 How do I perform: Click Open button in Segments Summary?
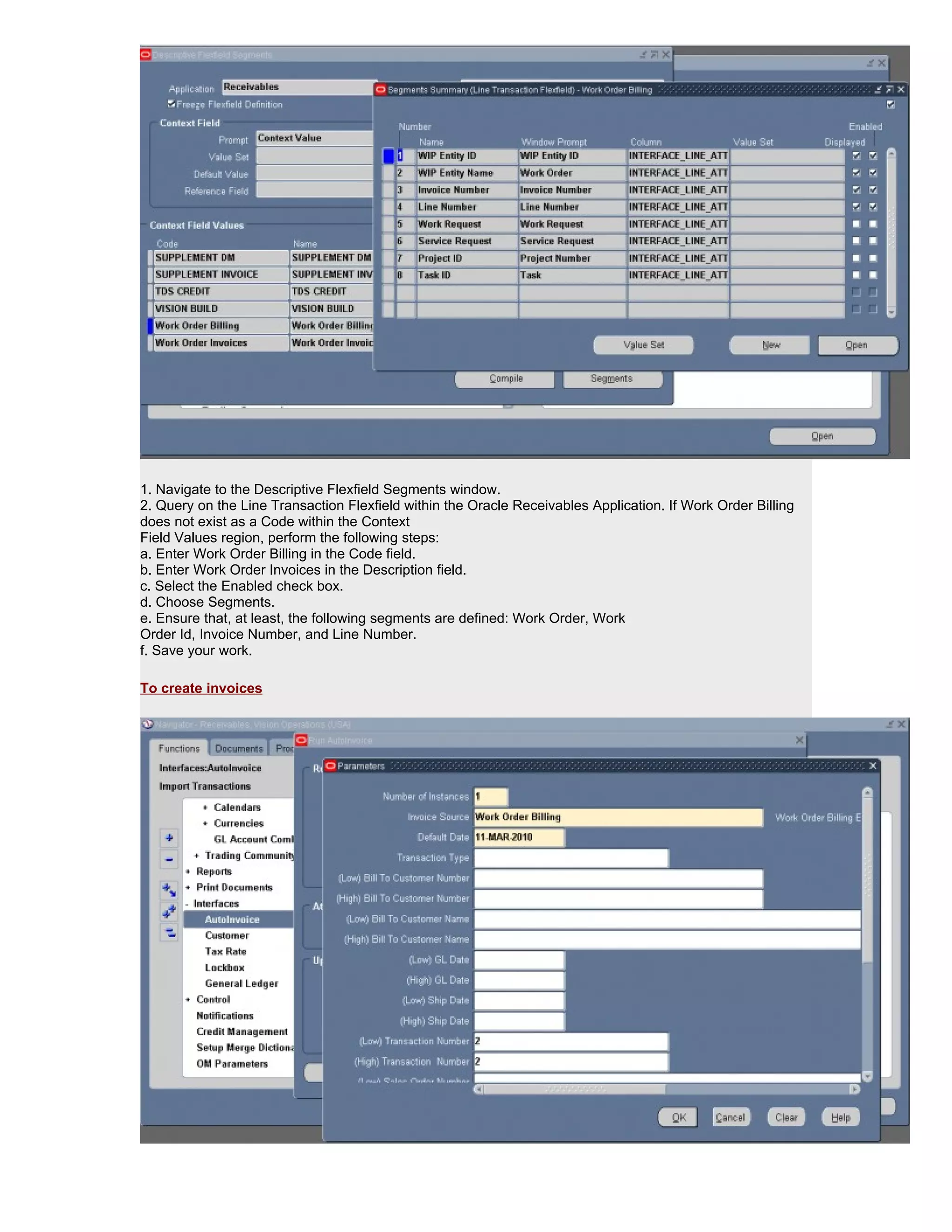tap(858, 345)
